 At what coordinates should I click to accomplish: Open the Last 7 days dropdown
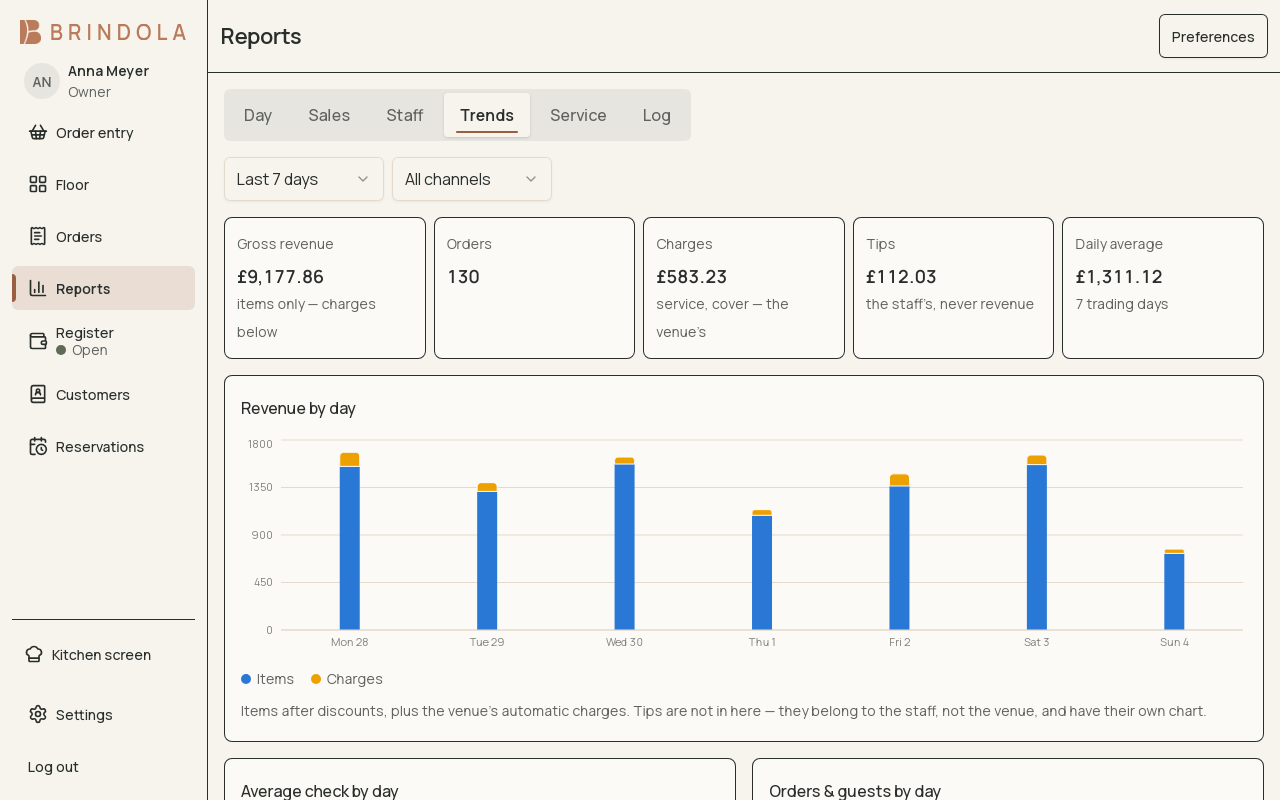(304, 179)
